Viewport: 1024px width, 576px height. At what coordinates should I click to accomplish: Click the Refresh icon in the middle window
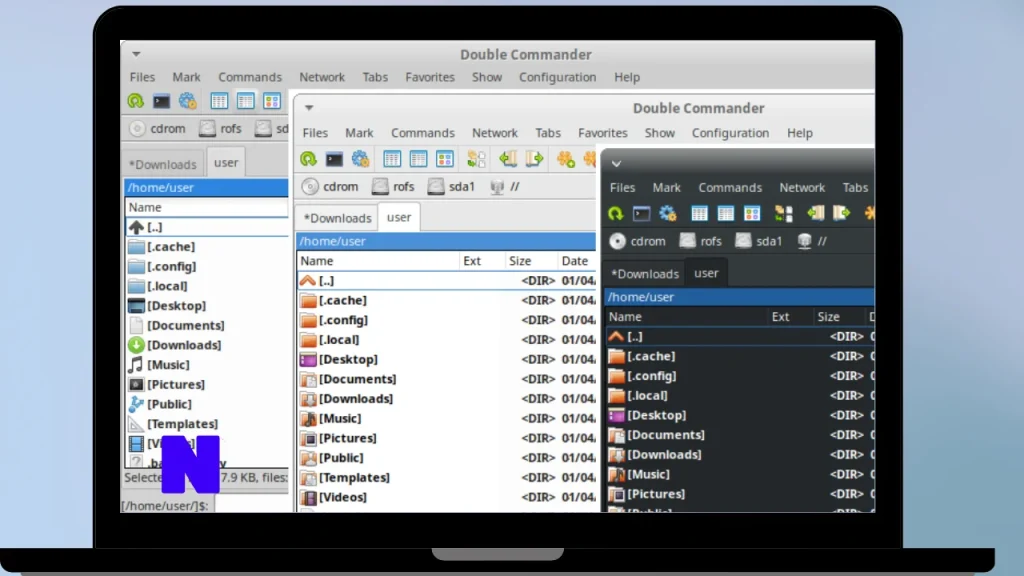click(308, 159)
